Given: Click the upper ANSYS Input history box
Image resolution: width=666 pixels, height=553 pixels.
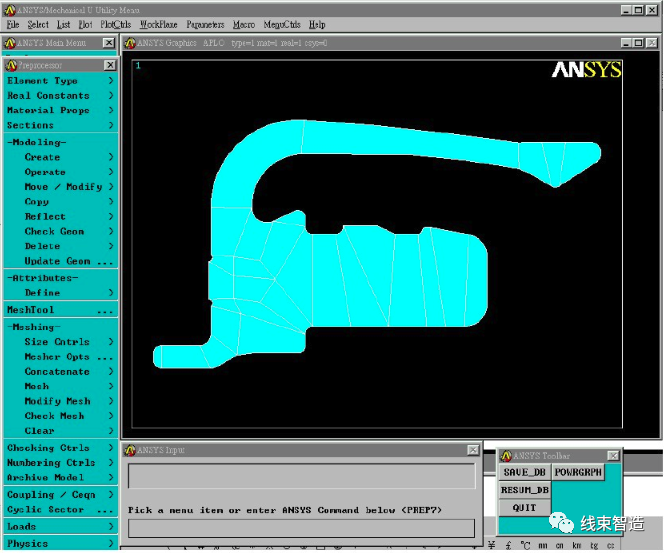Looking at the screenshot, I should coord(302,476).
